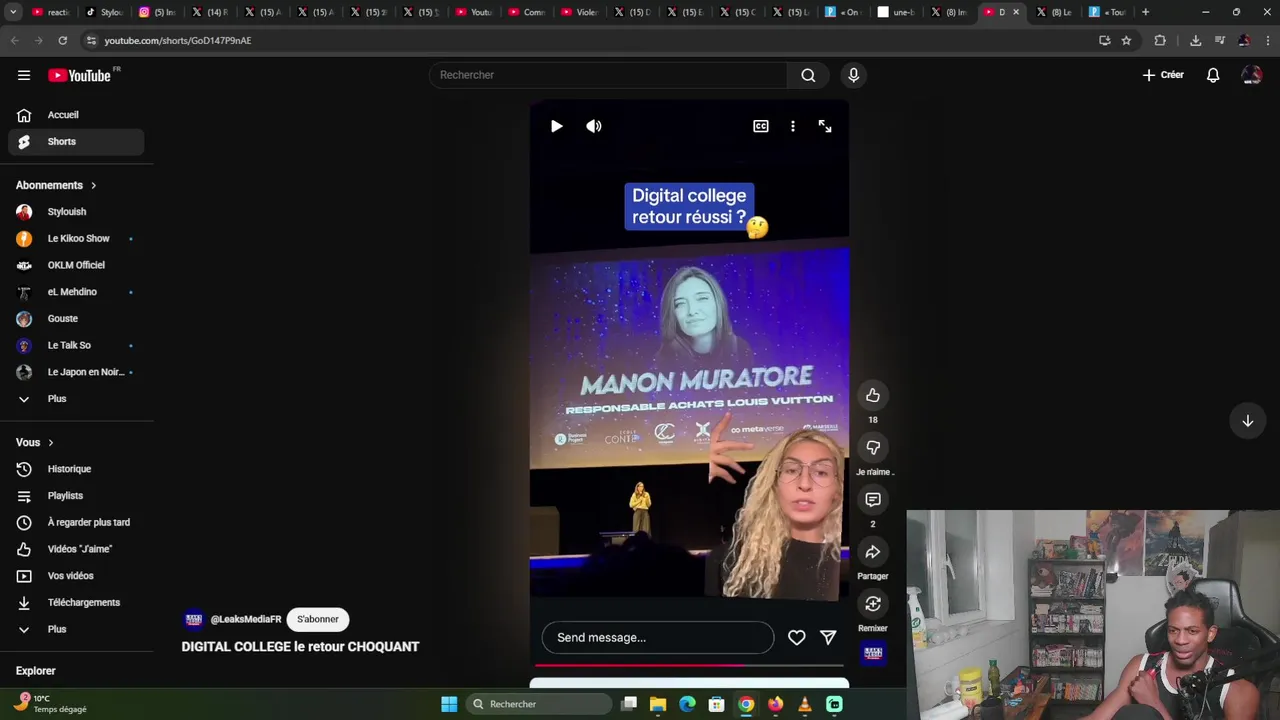Open À regarder plus tard

pyautogui.click(x=76, y=522)
